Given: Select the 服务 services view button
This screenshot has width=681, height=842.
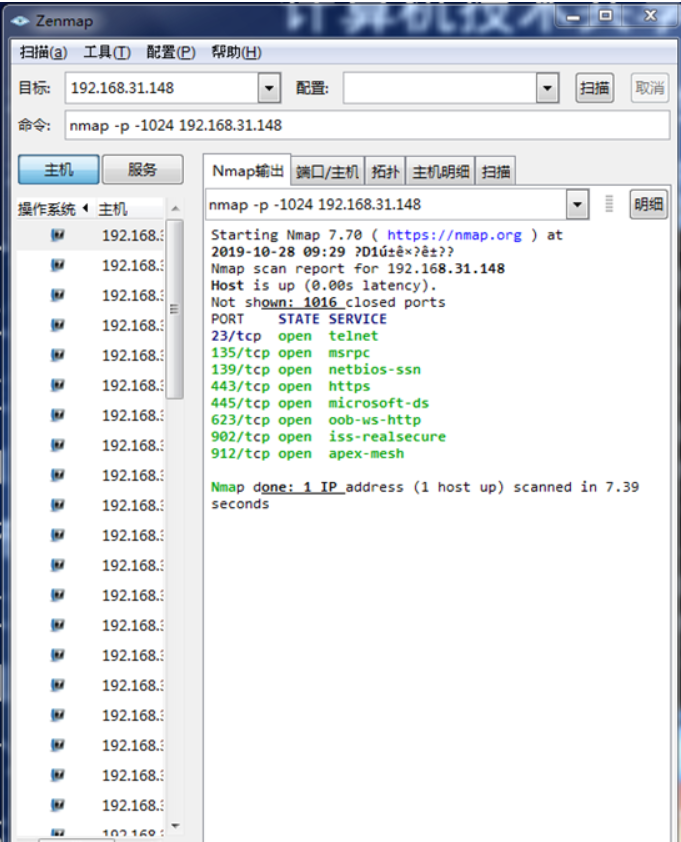Looking at the screenshot, I should point(142,170).
